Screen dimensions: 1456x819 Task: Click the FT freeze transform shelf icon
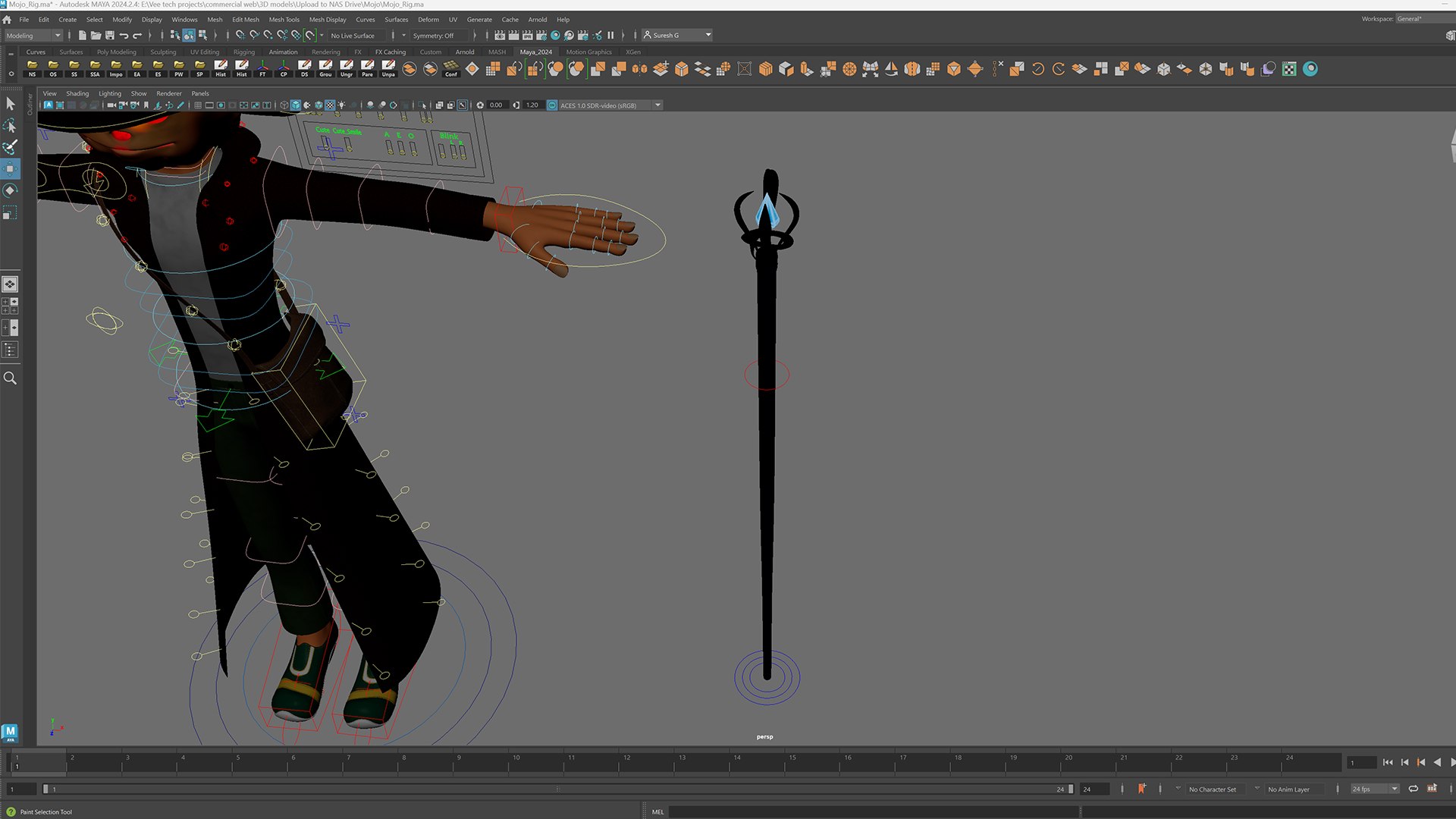pos(262,69)
